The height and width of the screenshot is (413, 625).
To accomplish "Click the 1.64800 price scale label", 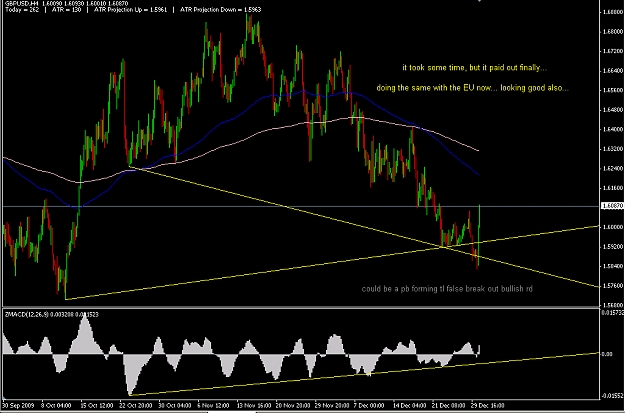I will coord(613,110).
